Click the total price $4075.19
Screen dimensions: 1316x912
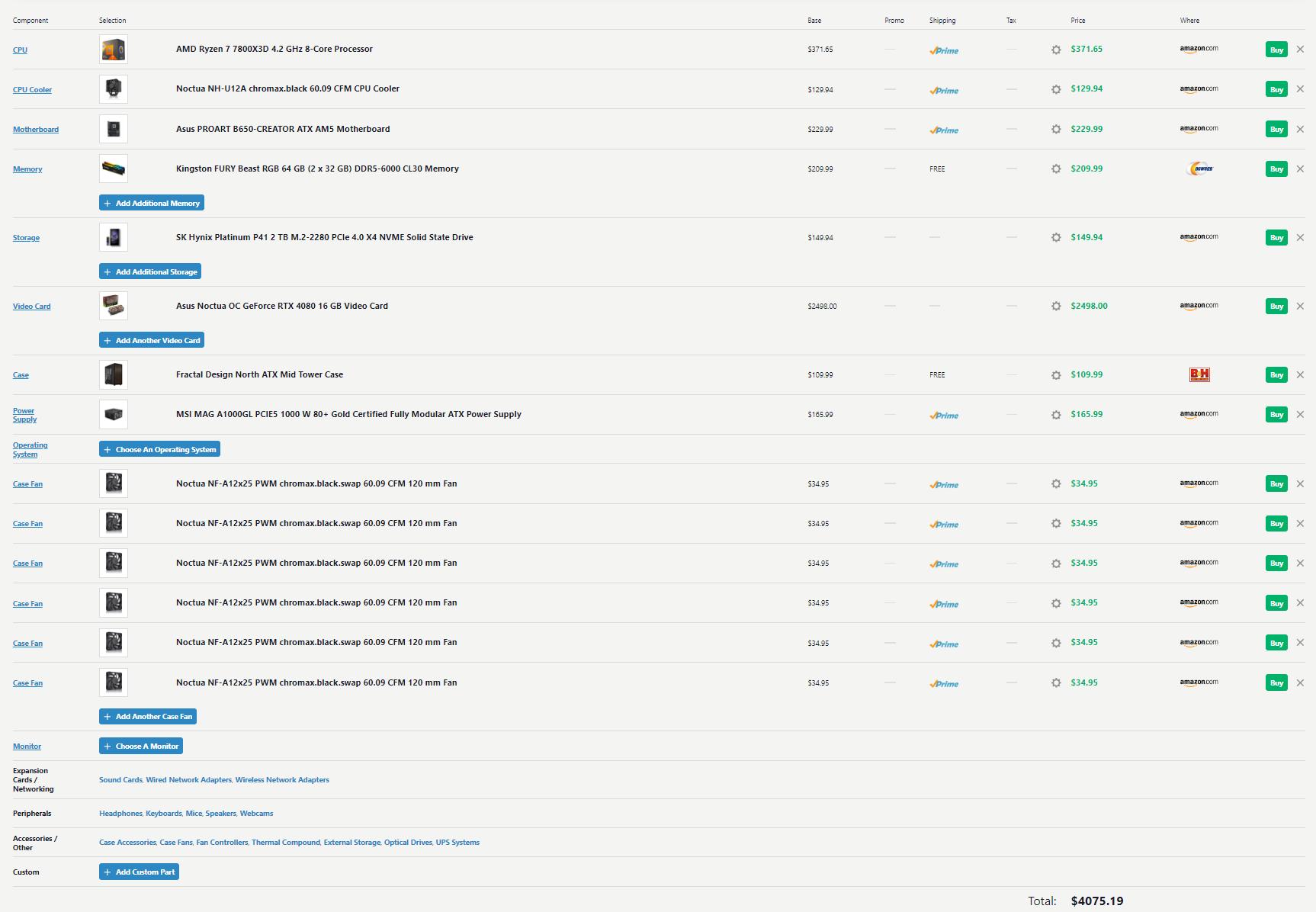[x=1097, y=901]
